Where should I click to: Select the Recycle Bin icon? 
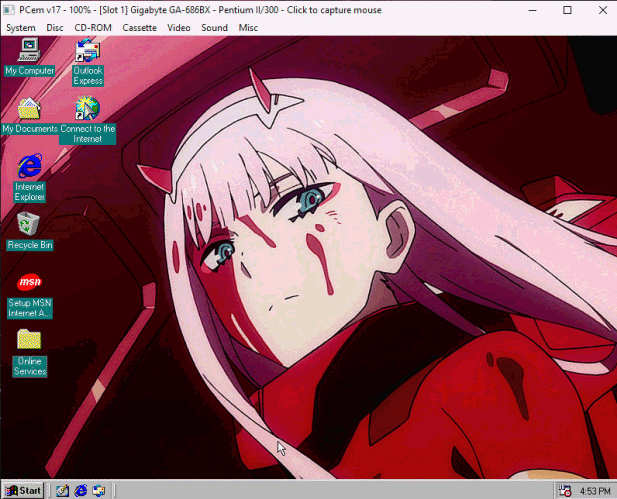pos(28,224)
